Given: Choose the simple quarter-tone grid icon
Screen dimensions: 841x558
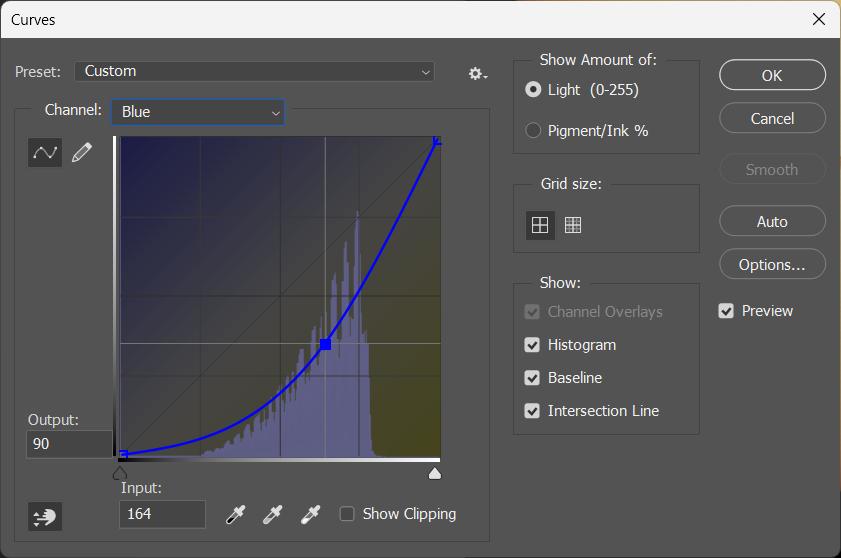Looking at the screenshot, I should click(x=540, y=225).
